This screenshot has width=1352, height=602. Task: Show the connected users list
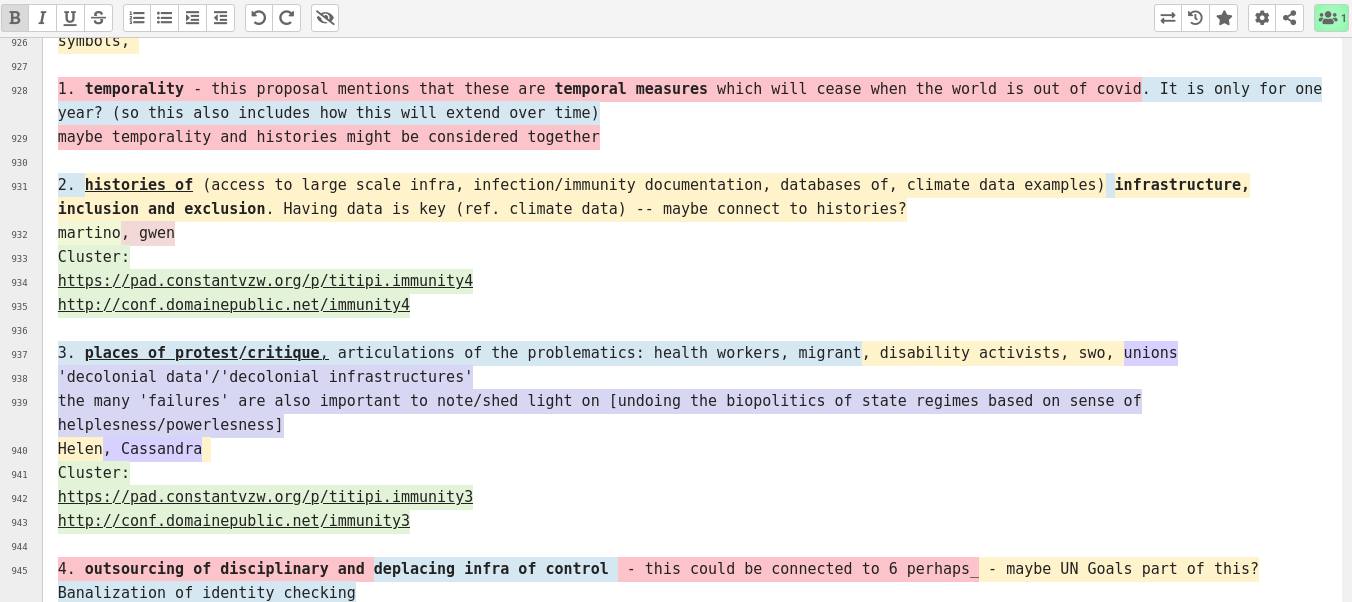[1331, 18]
